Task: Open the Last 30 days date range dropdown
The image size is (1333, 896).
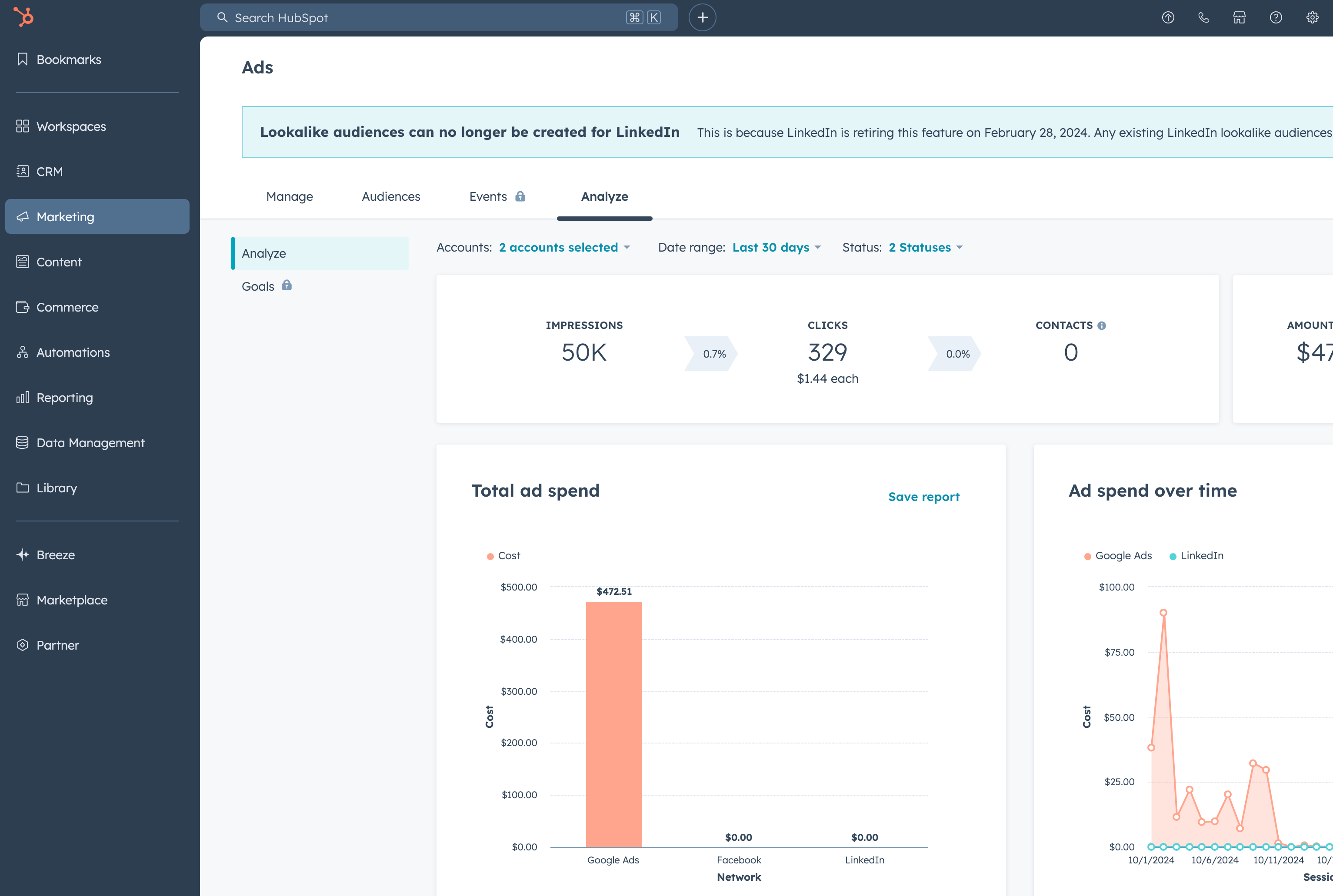Action: click(776, 247)
